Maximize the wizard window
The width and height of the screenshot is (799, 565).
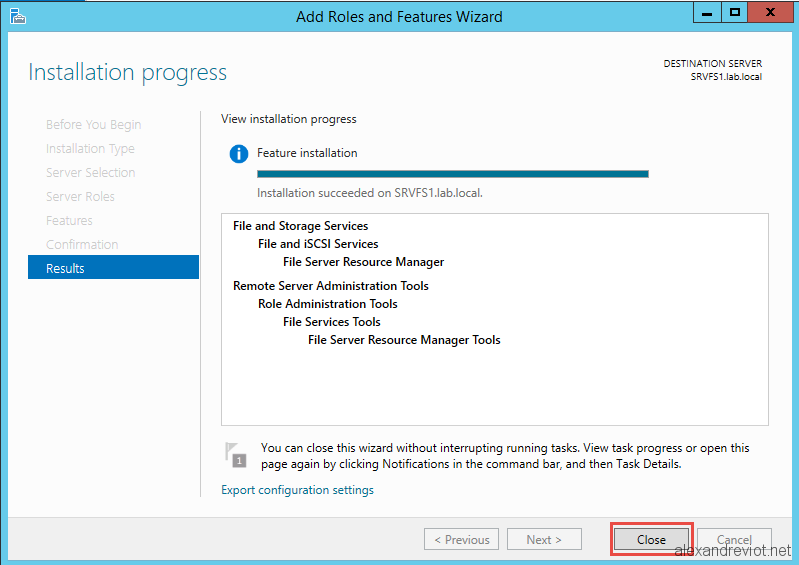click(x=734, y=12)
